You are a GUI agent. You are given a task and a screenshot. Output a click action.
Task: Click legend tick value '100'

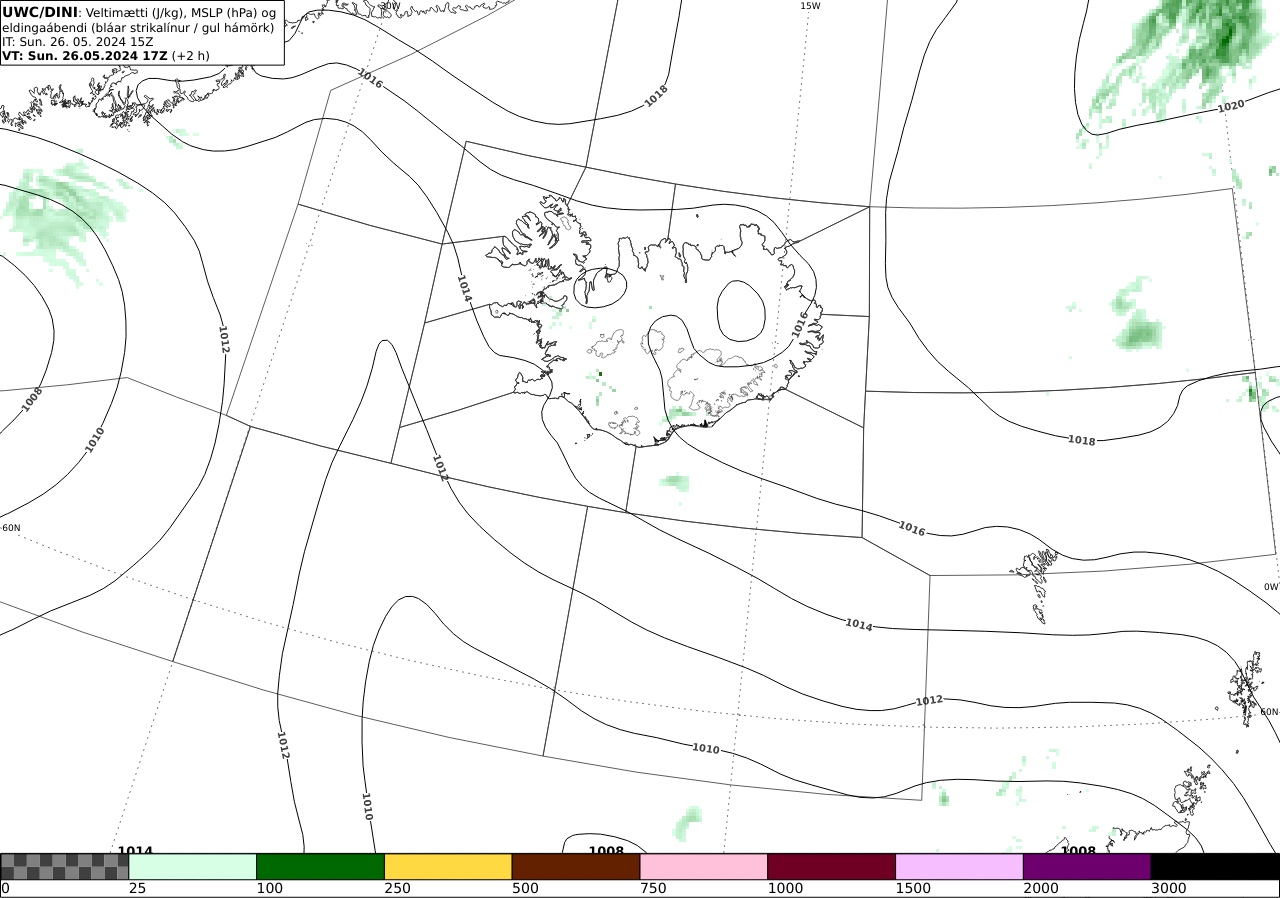(269, 888)
